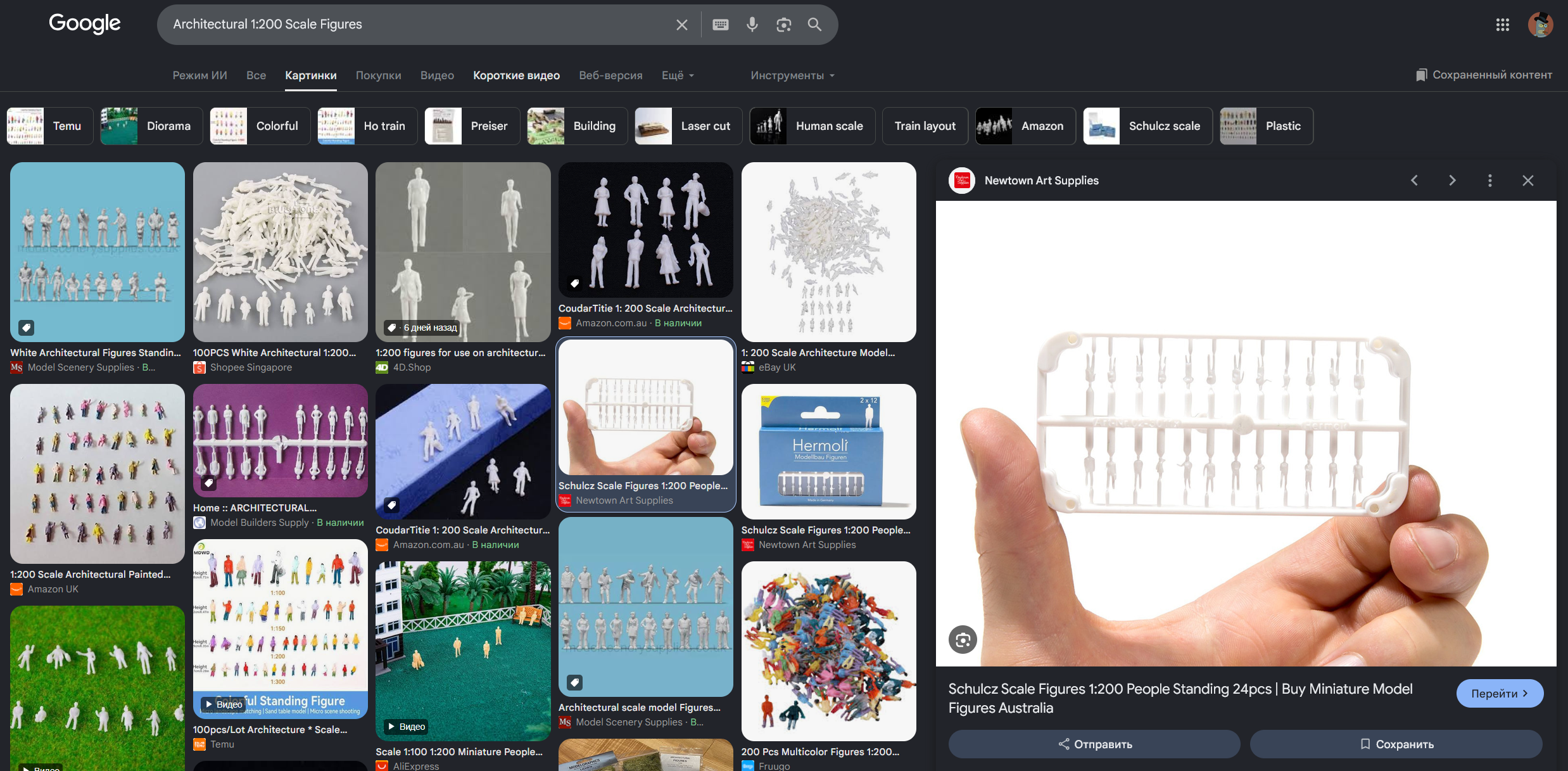Switch to the Режим ИИ tab
1568x771 pixels.
[x=200, y=75]
